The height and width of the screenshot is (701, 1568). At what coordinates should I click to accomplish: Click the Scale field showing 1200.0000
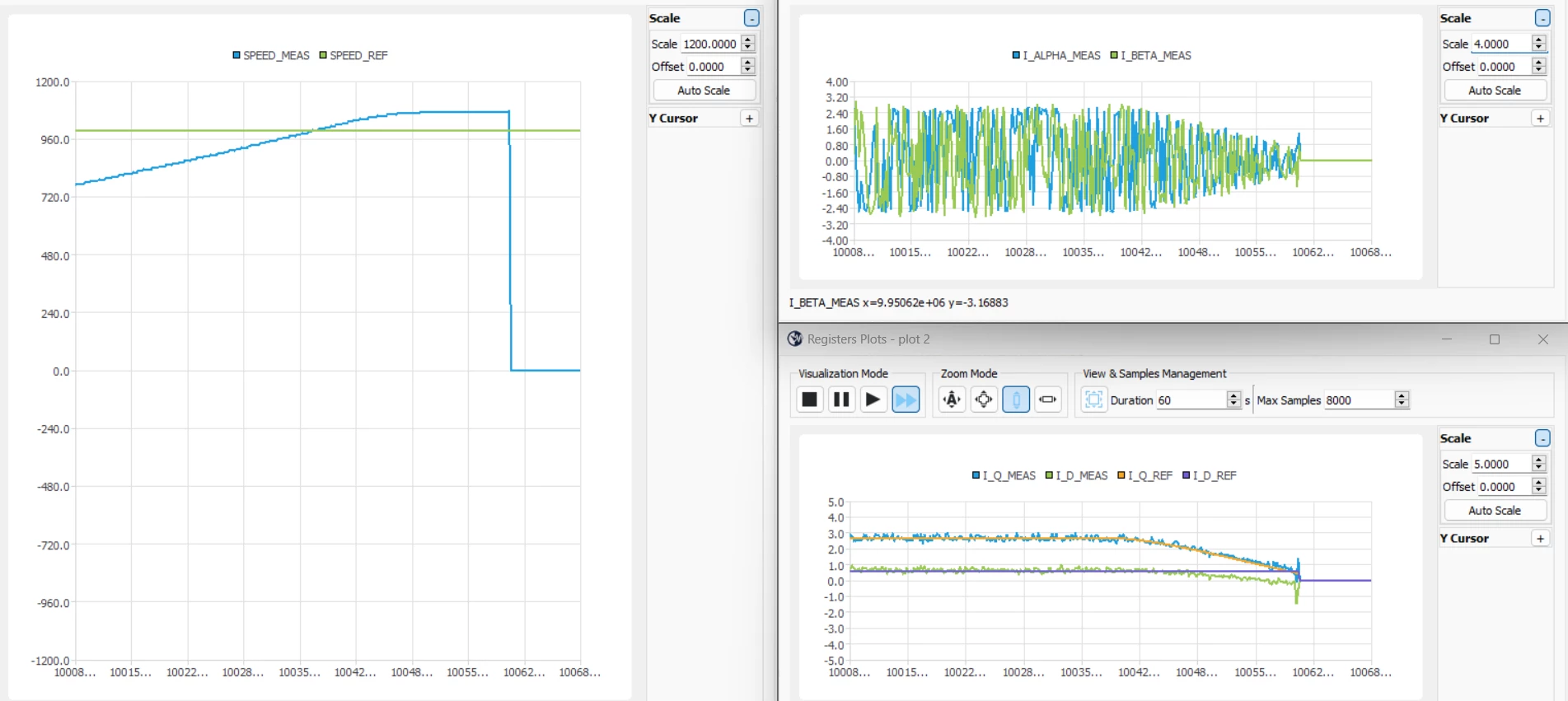tap(710, 44)
